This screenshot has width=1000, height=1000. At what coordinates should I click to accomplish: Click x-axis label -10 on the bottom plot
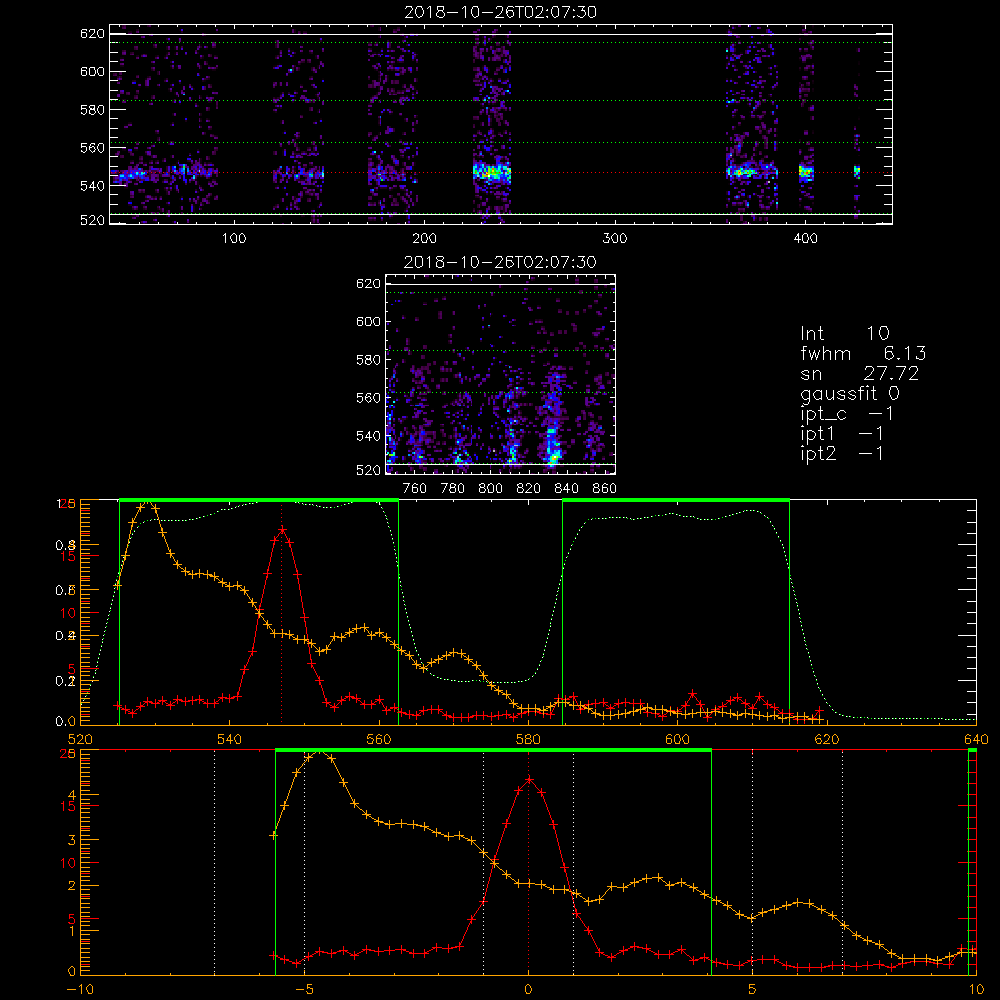(80, 989)
